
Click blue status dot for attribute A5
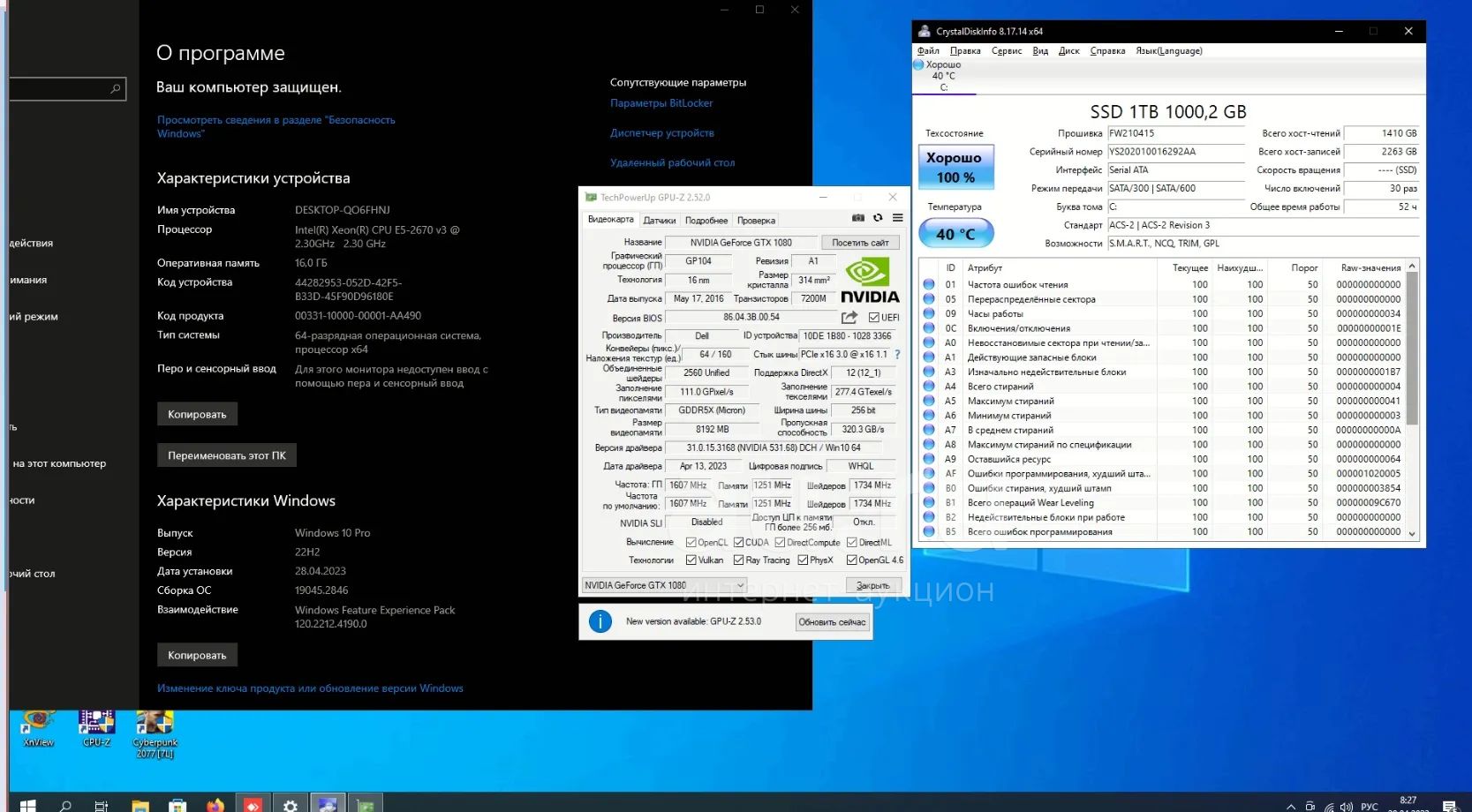[929, 401]
